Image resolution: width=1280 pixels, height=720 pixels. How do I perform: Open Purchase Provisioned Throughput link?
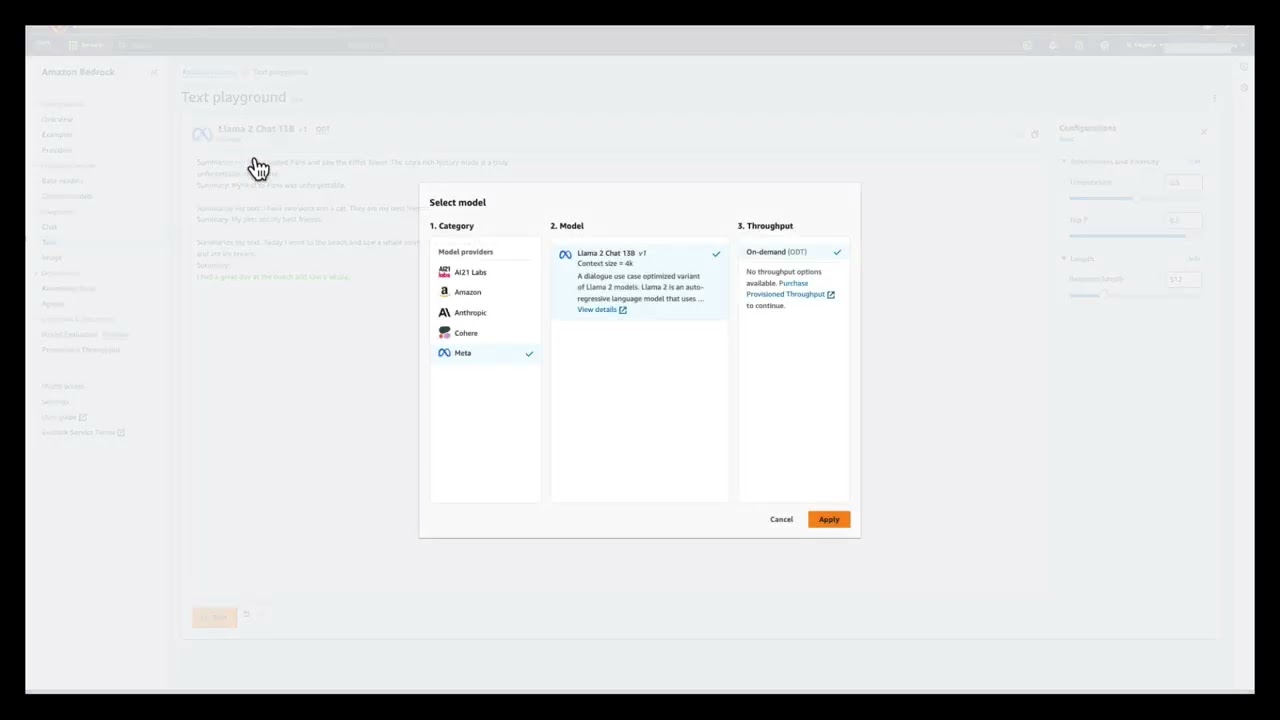pyautogui.click(x=791, y=289)
